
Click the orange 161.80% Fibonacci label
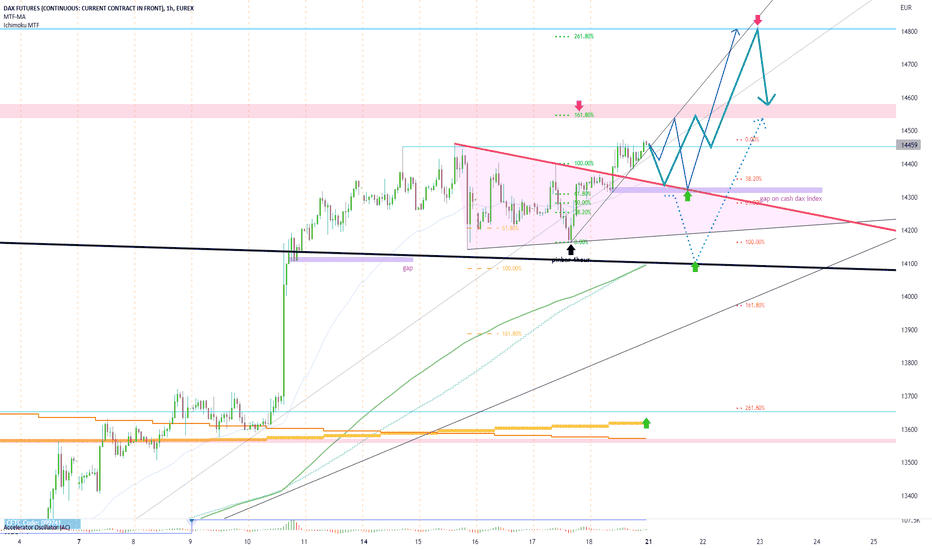tap(512, 334)
